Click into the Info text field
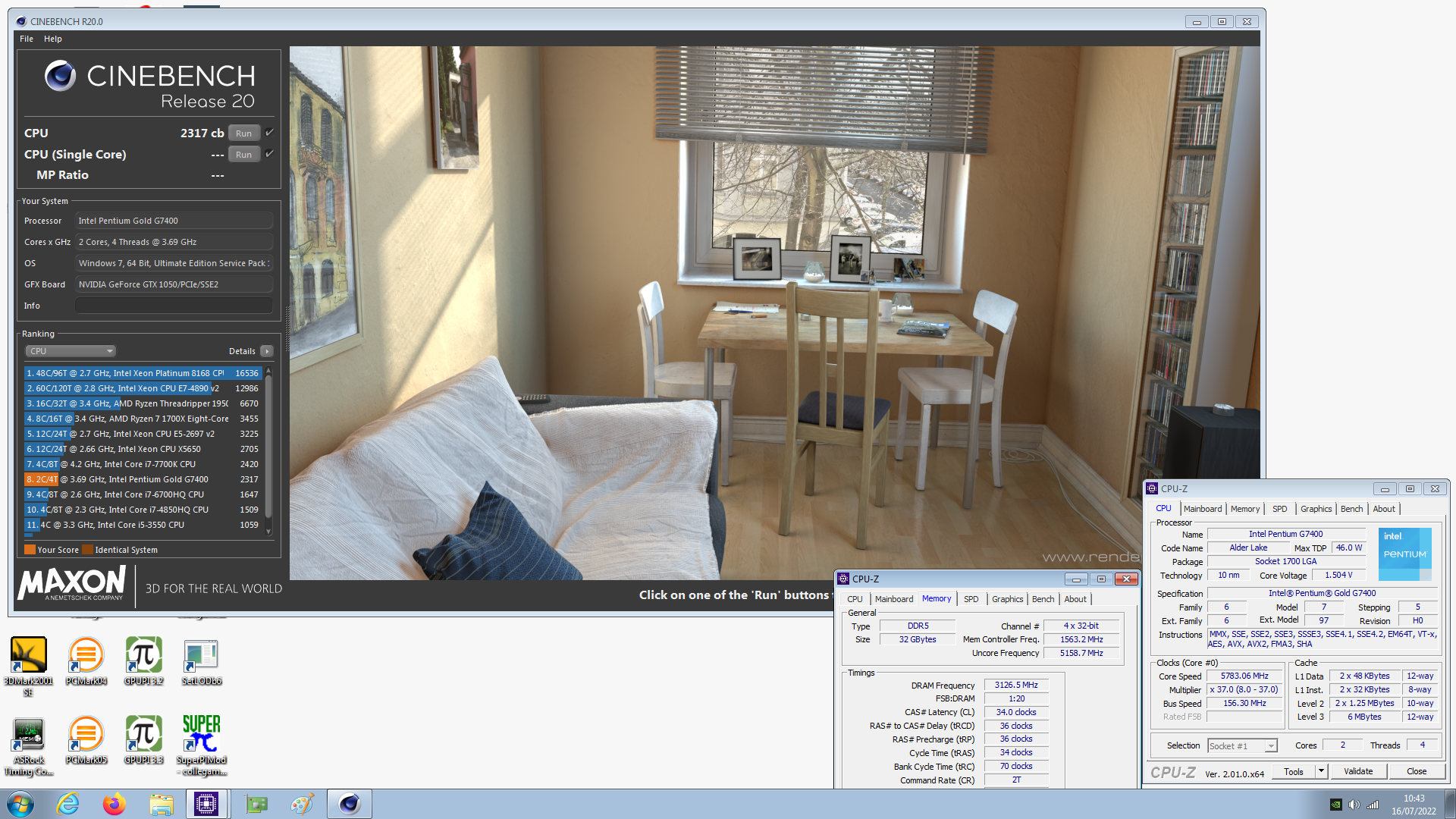 click(174, 306)
